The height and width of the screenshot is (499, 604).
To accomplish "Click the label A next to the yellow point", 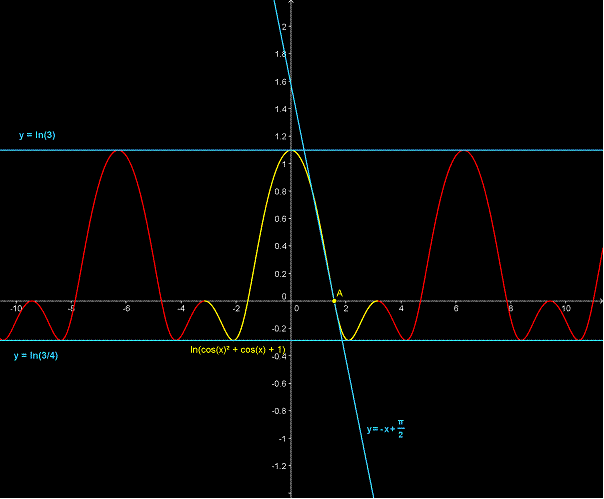I will [x=340, y=293].
